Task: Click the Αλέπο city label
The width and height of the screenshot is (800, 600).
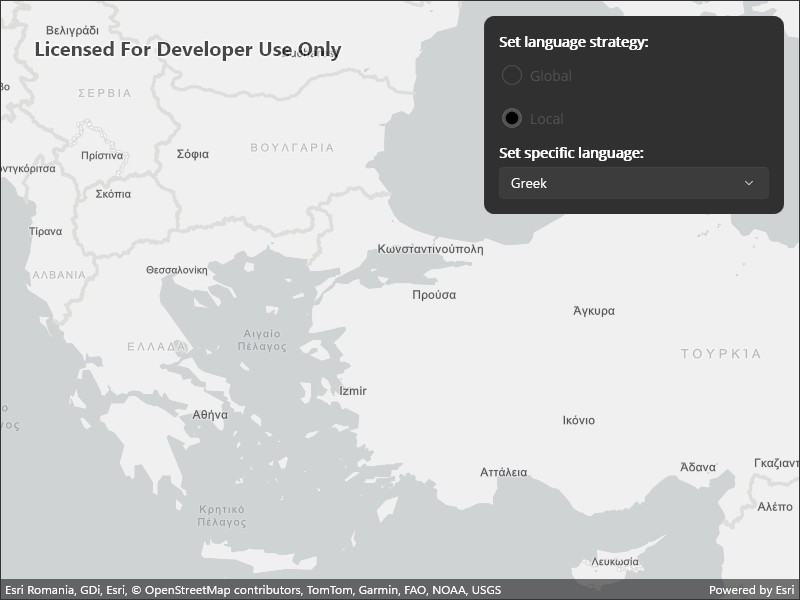Action: coord(775,507)
